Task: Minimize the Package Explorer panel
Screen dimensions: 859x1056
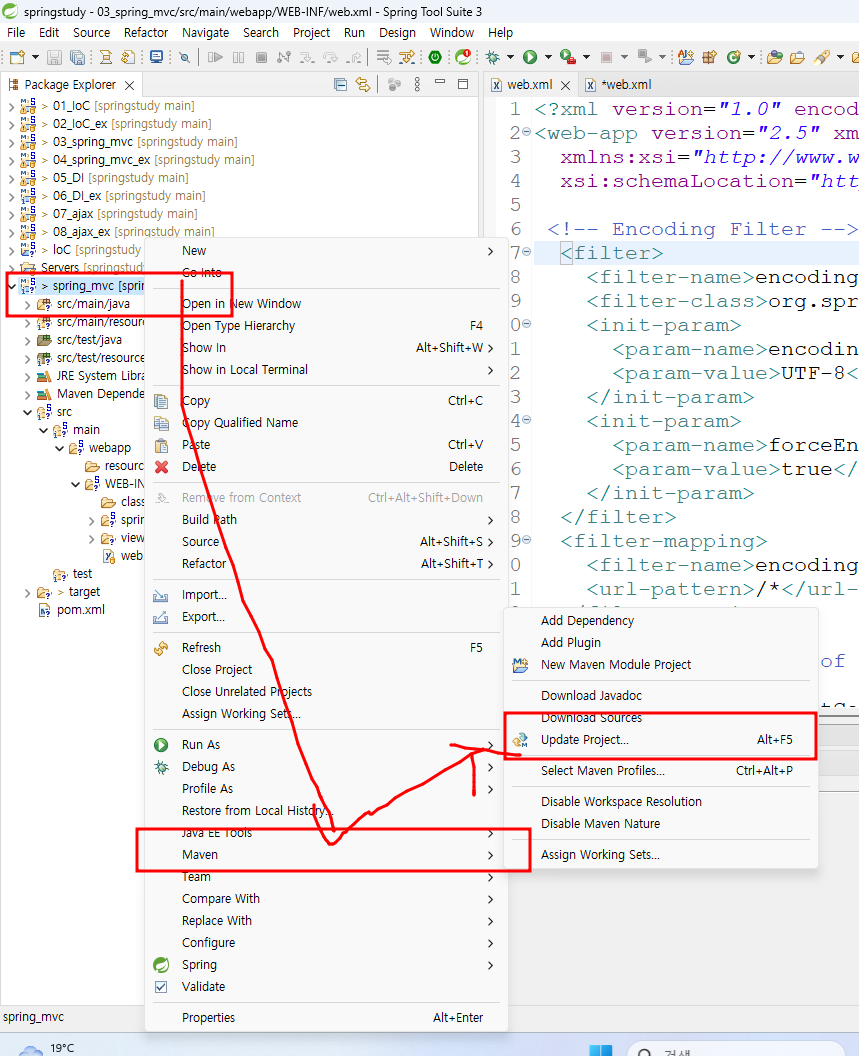Action: point(440,82)
